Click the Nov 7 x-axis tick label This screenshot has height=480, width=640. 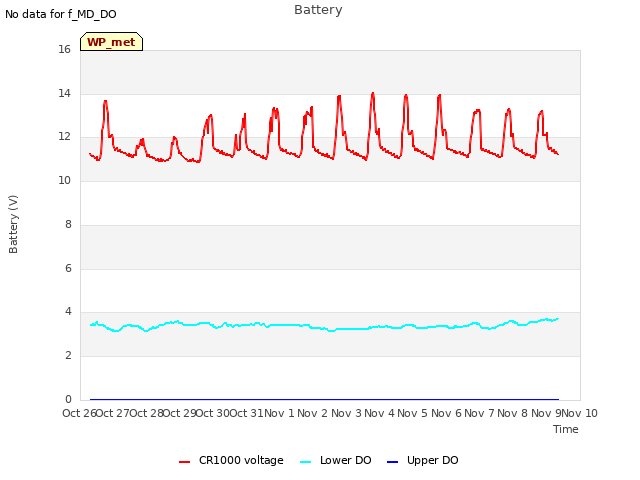point(479,413)
